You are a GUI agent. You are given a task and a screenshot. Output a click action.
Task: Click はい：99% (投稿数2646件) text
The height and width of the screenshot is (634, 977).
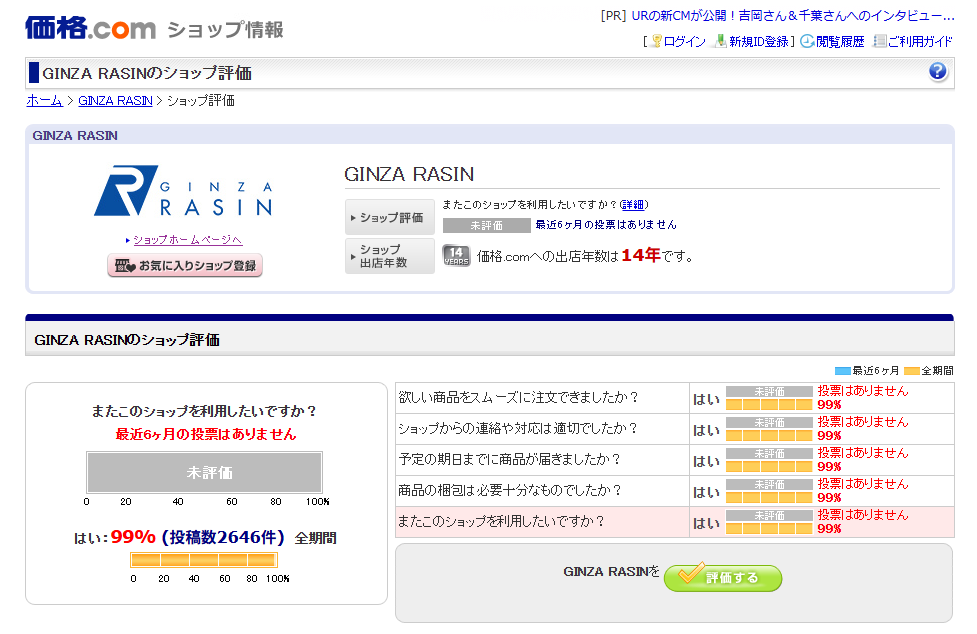pos(179,537)
